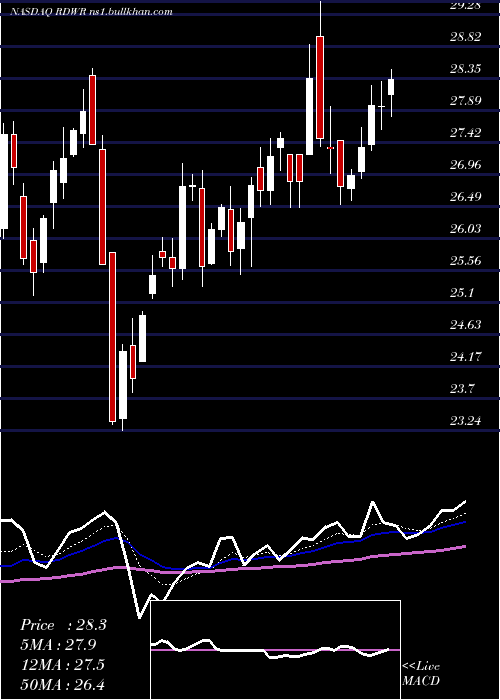Screen dimensions: 500x700
Task: Click the 27.89 price axis label
Action: pos(465,101)
